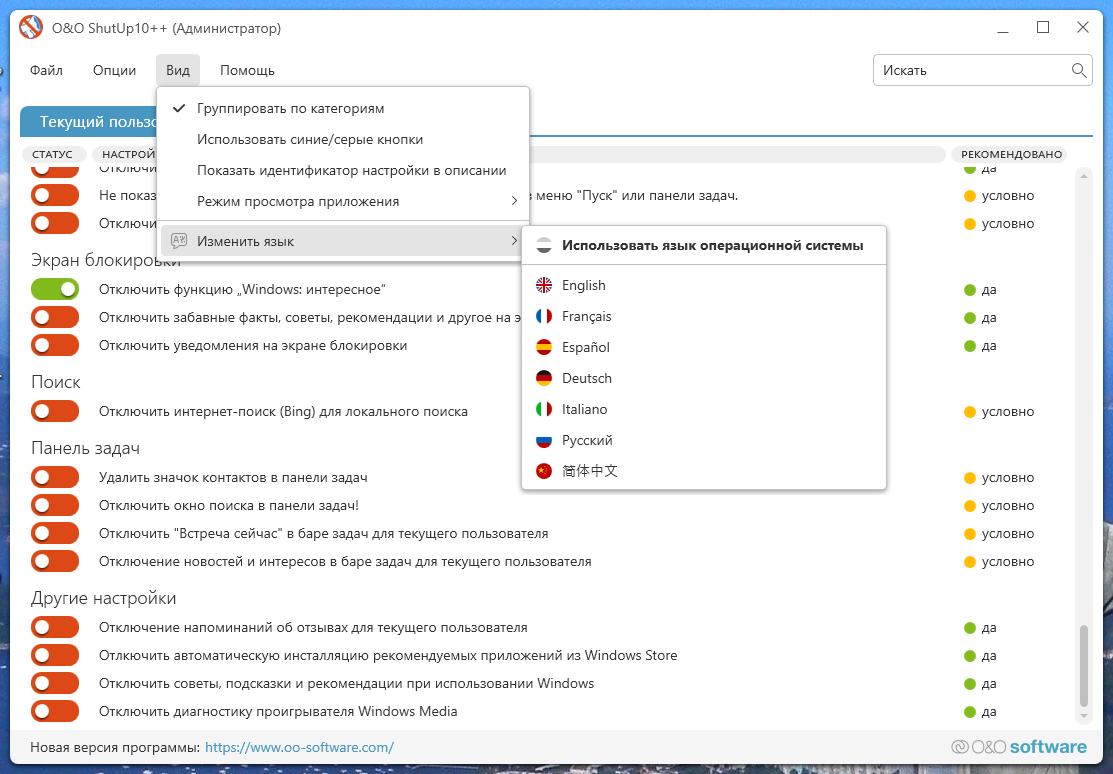Click the Другие настройки category heading
Screen dimensions: 1113x774
point(104,598)
